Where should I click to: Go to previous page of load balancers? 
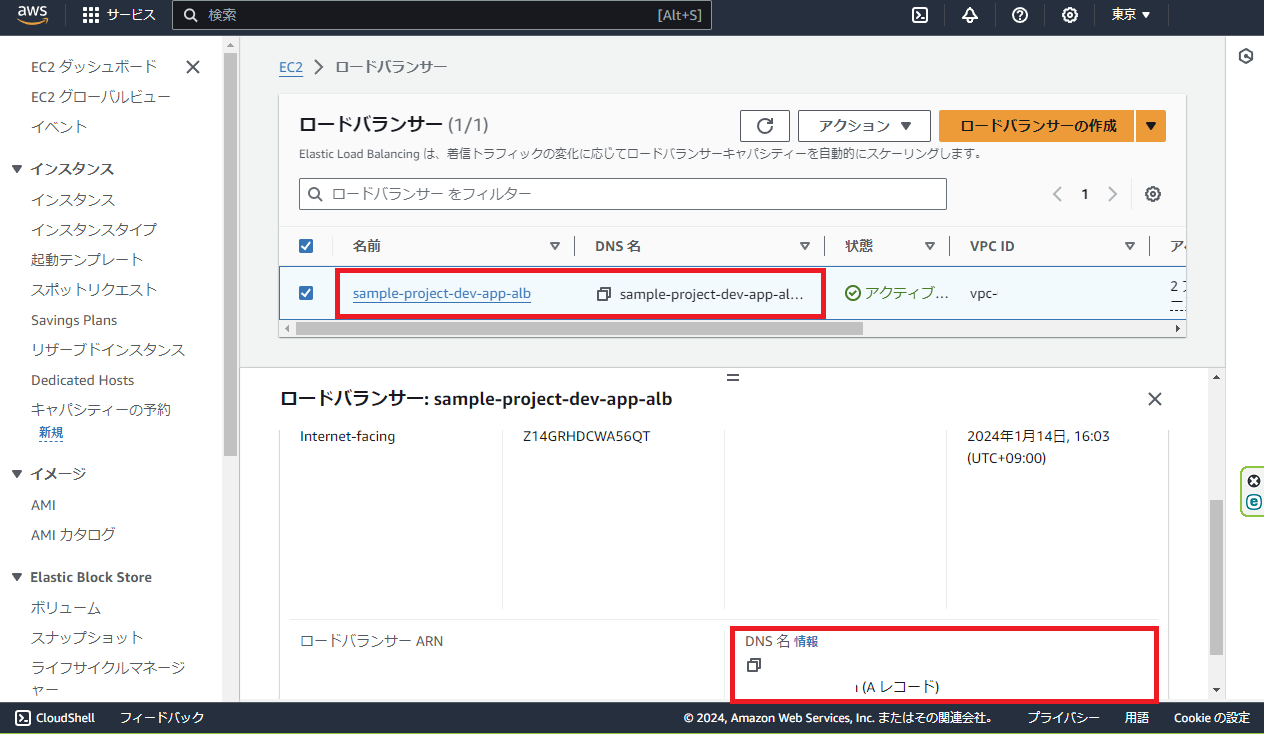pos(1057,194)
